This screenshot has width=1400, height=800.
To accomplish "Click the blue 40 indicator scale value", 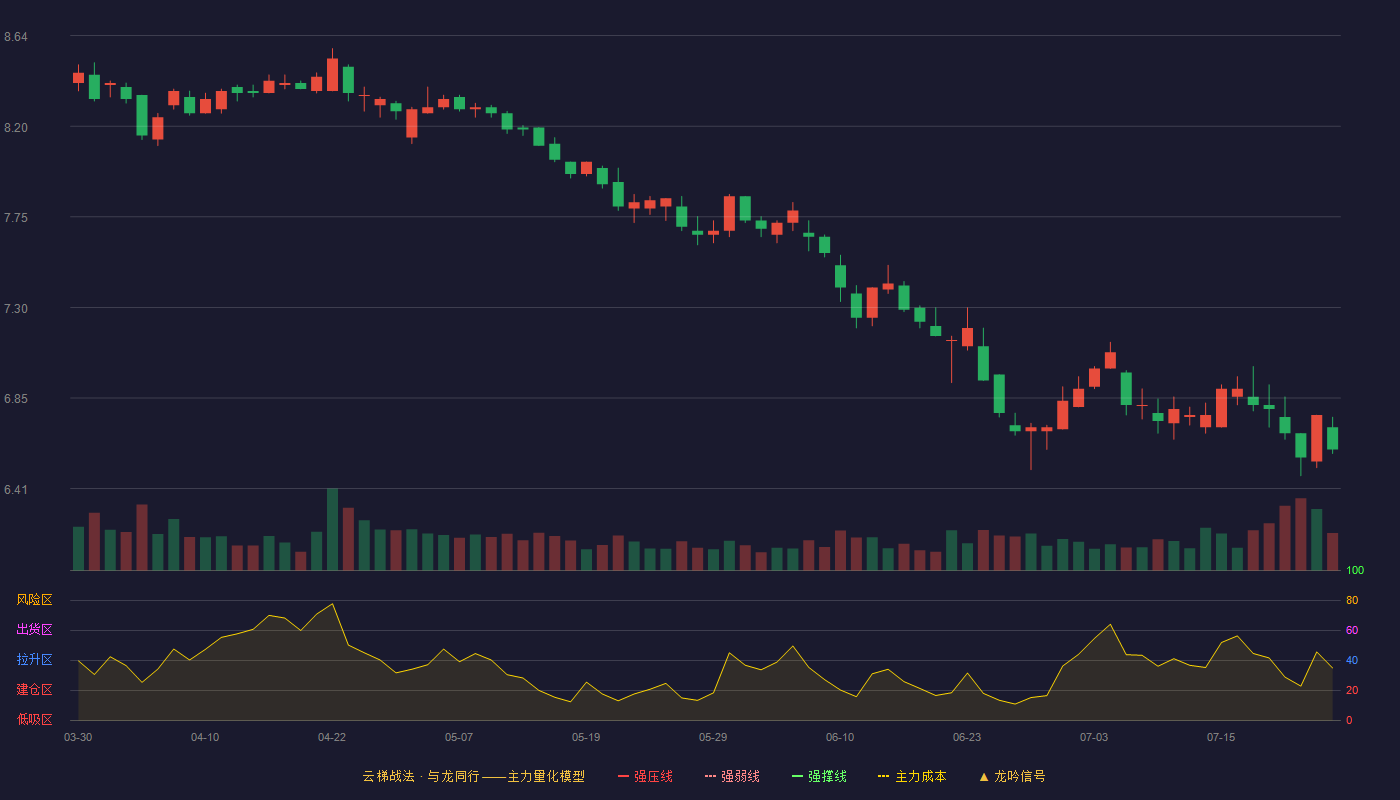I will click(x=1352, y=660).
